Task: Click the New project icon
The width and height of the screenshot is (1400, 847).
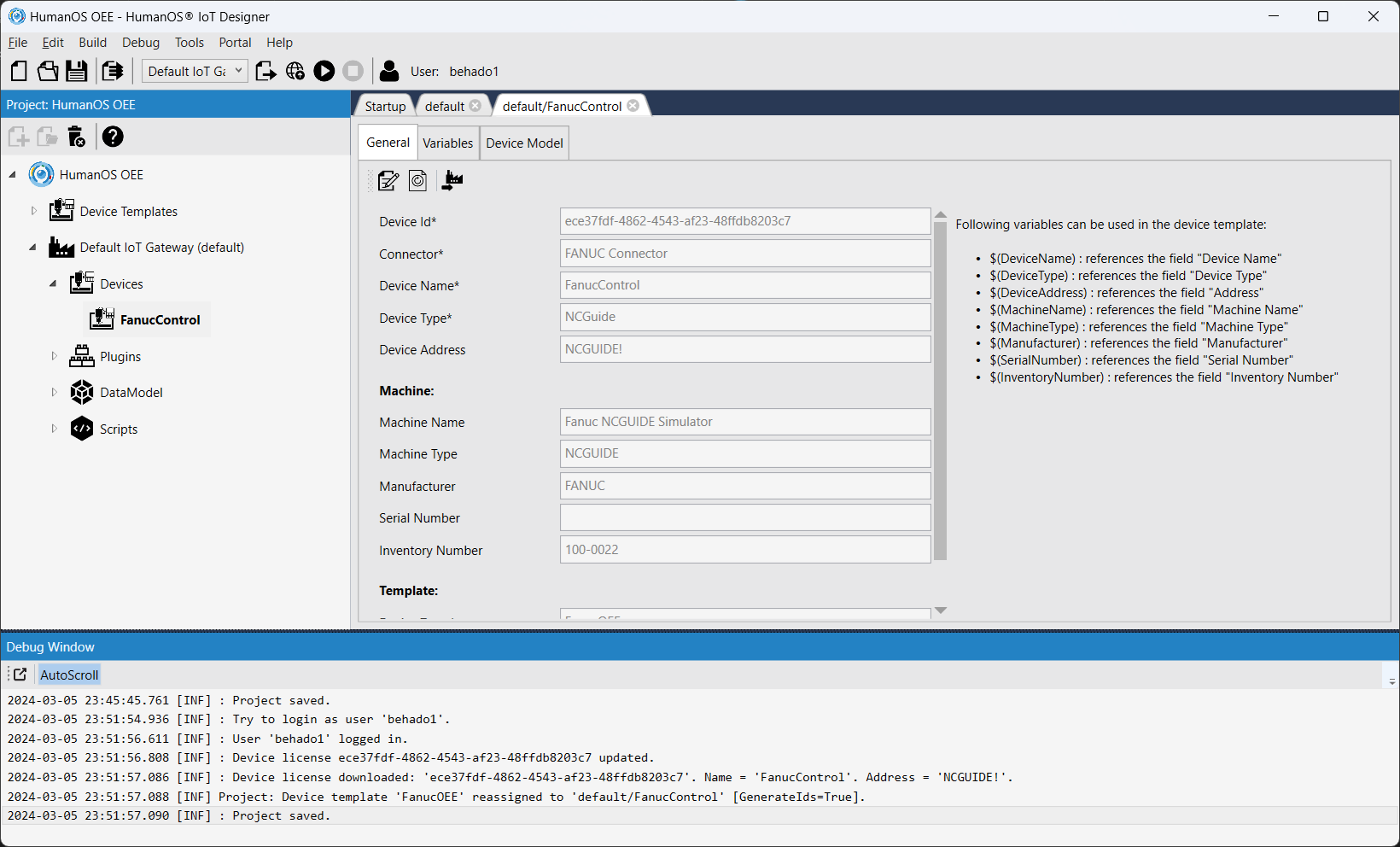Action: pos(19,71)
